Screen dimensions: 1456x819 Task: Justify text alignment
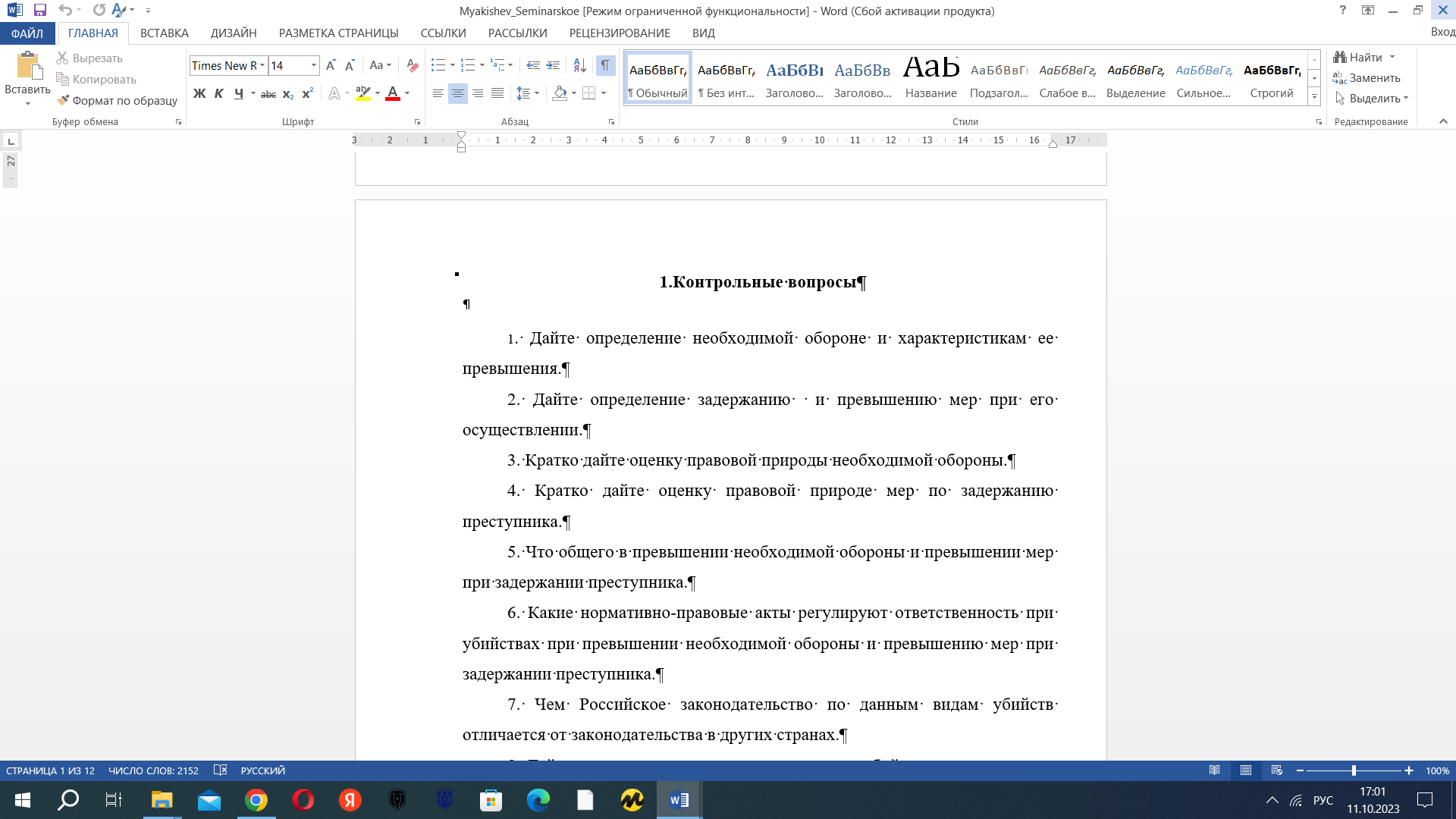[x=497, y=93]
